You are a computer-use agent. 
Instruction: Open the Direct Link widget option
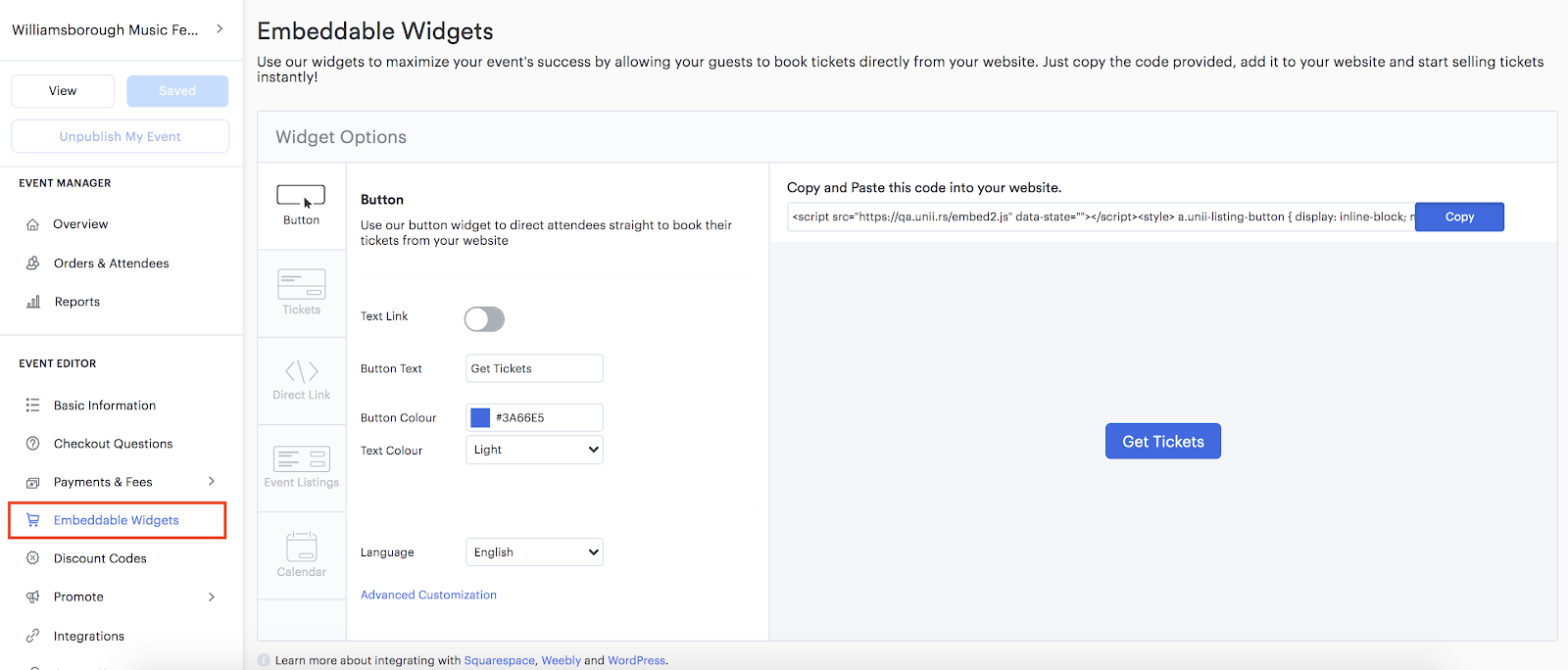[301, 379]
